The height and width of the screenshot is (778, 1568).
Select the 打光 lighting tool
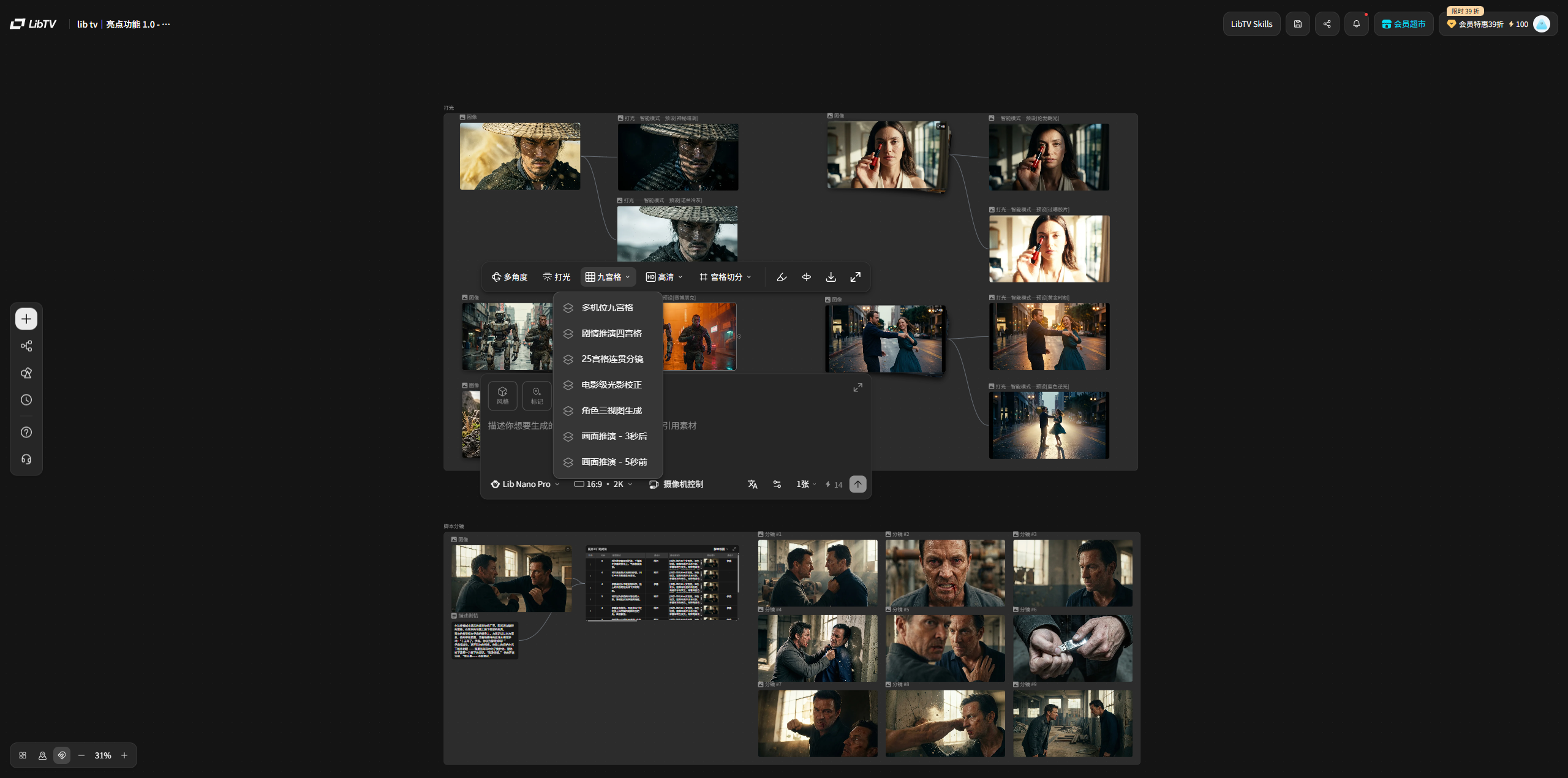pos(556,277)
